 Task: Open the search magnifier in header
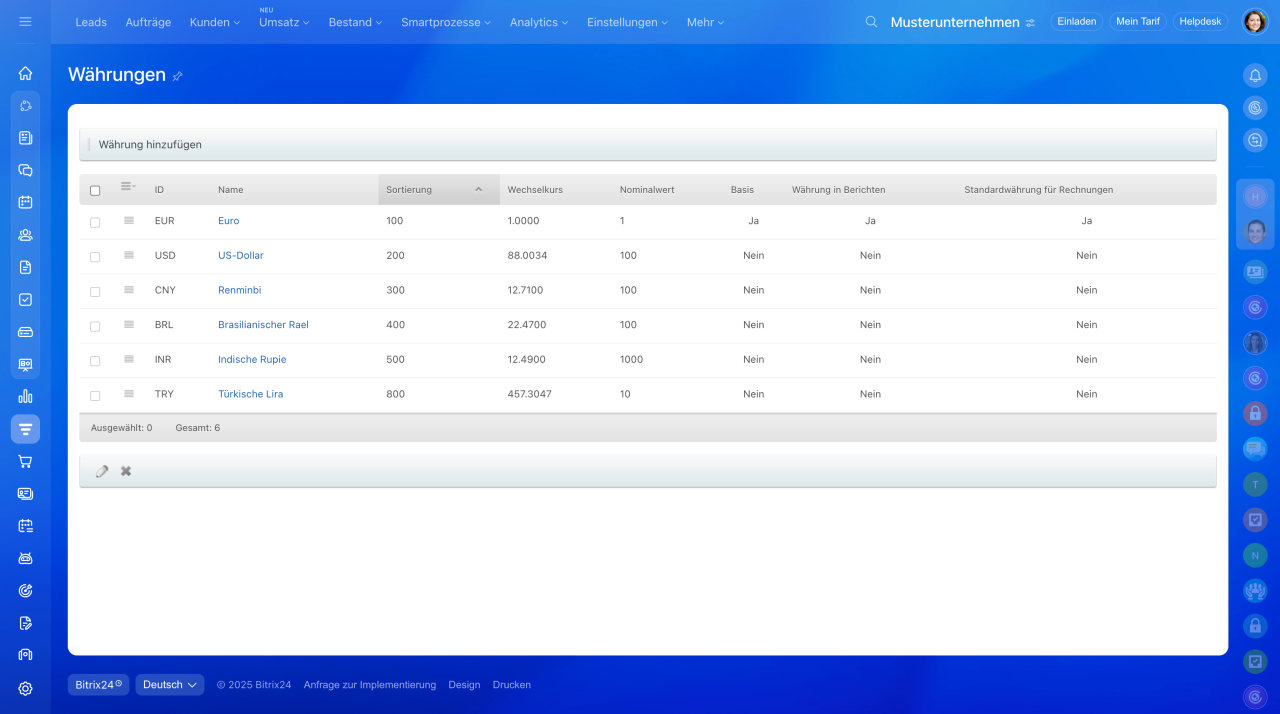coord(871,22)
